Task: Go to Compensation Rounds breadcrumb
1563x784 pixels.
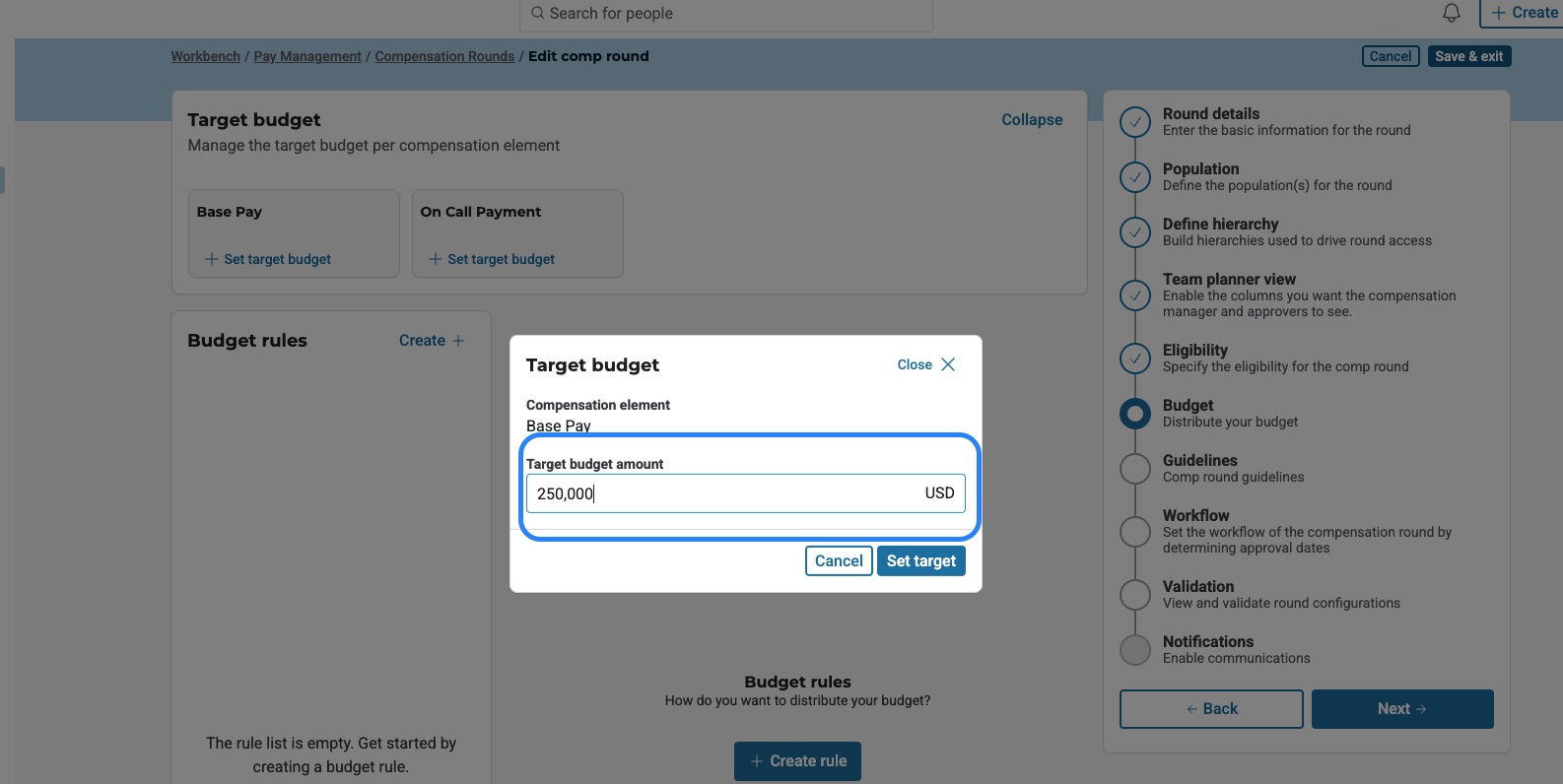Action: 444,56
